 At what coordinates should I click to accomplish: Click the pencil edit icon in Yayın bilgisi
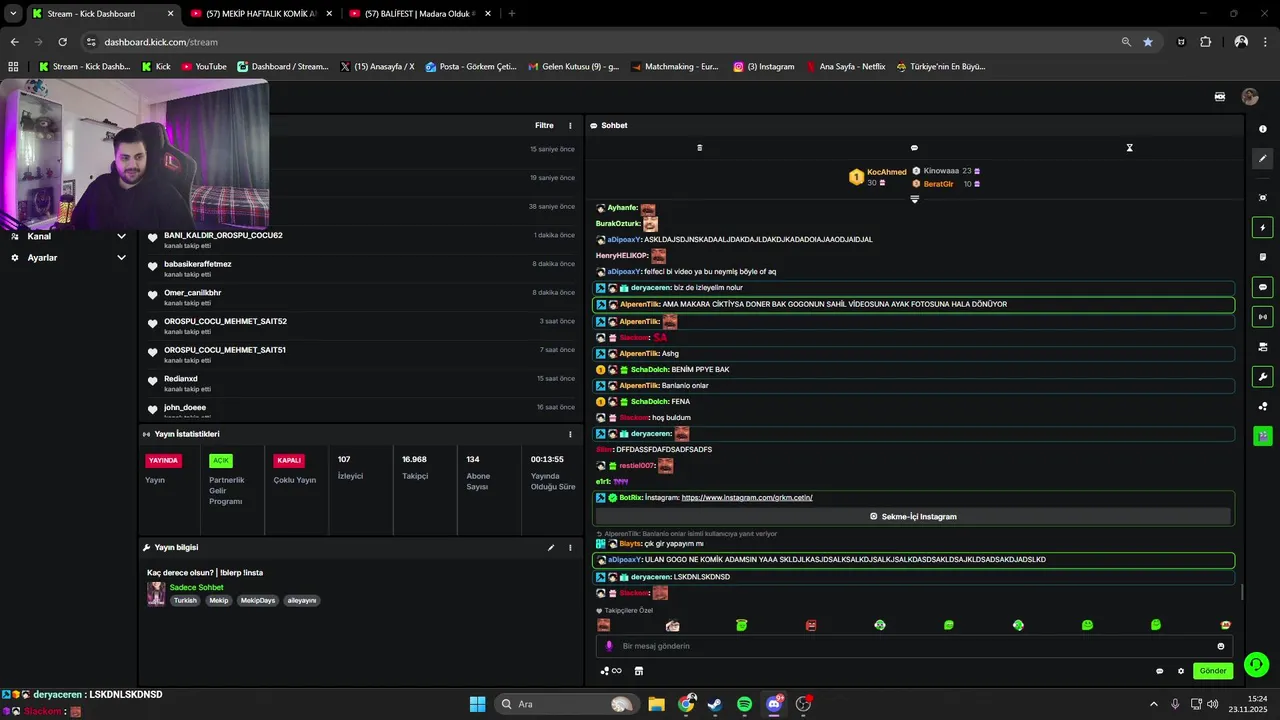[x=551, y=548]
